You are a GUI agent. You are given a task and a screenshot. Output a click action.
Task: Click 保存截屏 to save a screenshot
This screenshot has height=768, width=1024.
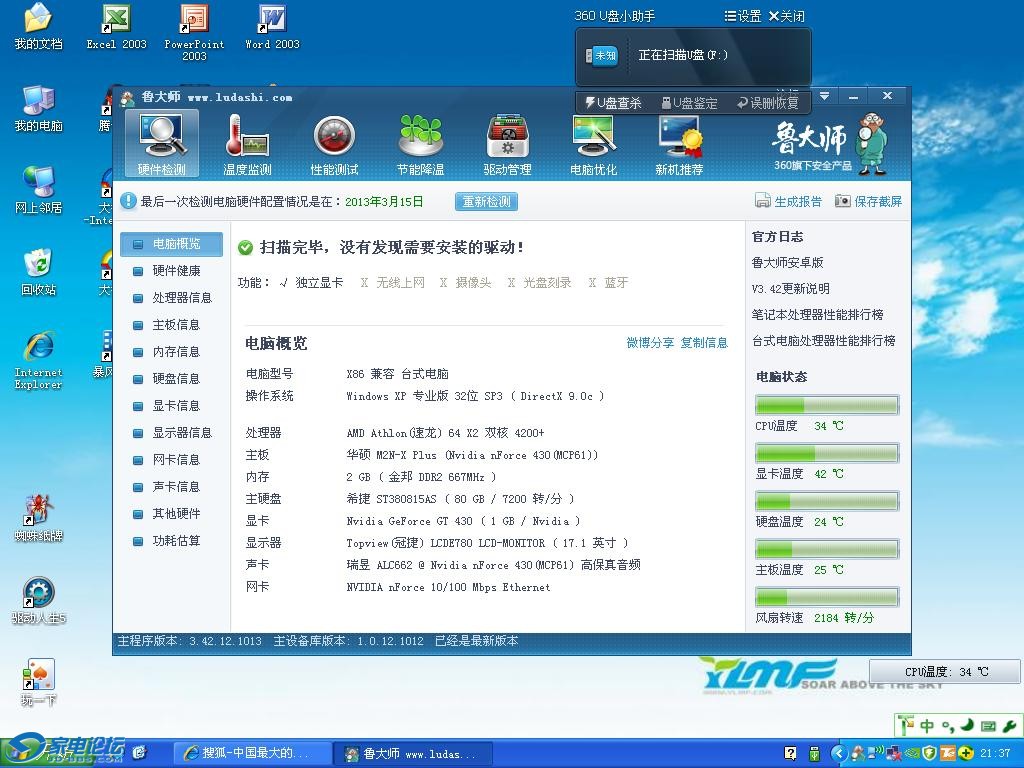coord(868,201)
